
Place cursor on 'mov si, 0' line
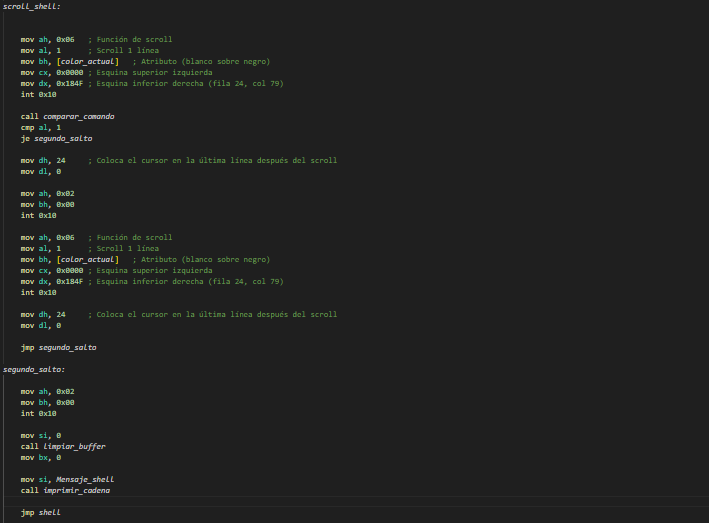coord(41,435)
